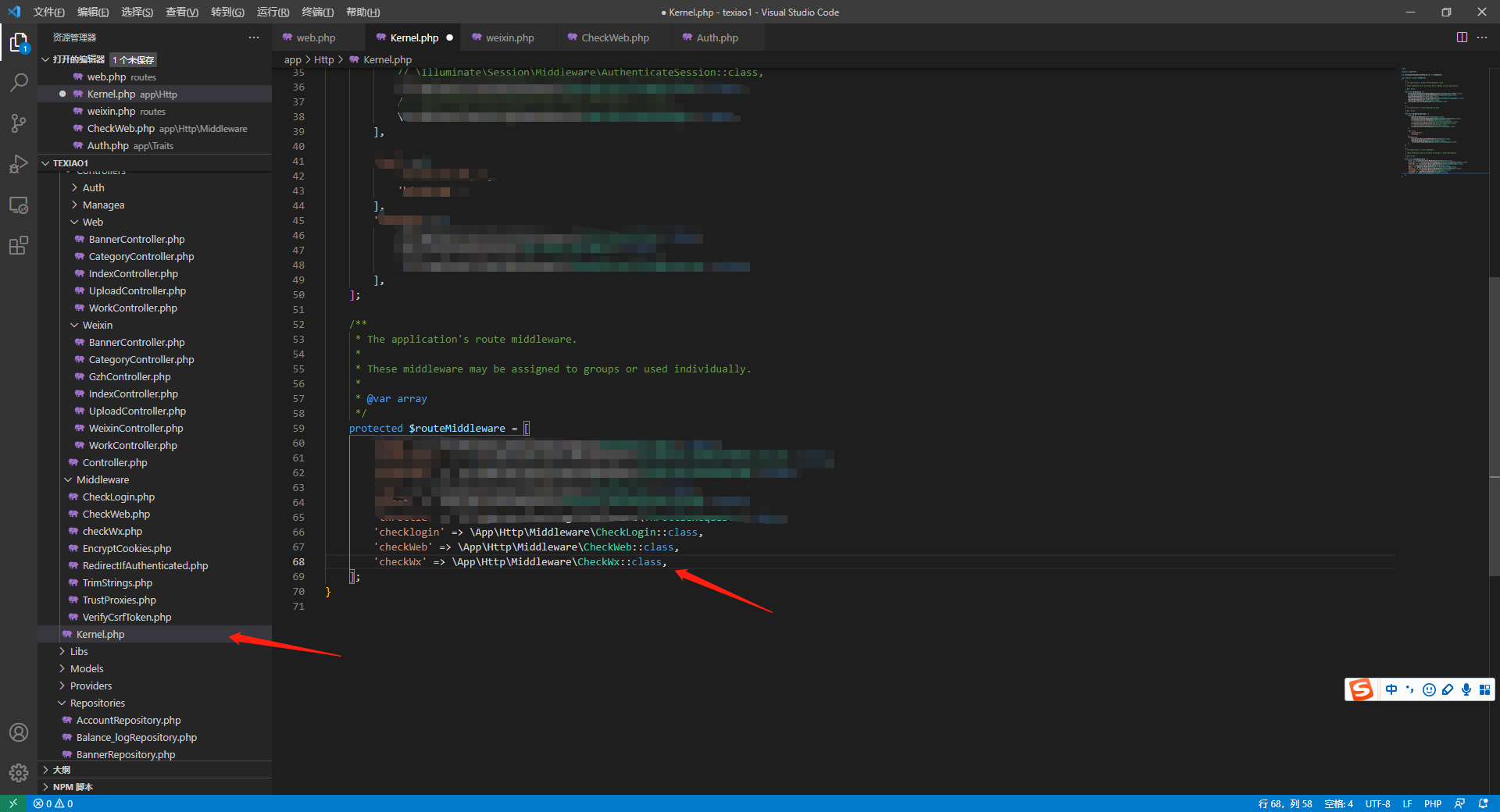Image resolution: width=1500 pixels, height=812 pixels.
Task: Open the 终端(T) menu
Action: tap(317, 12)
